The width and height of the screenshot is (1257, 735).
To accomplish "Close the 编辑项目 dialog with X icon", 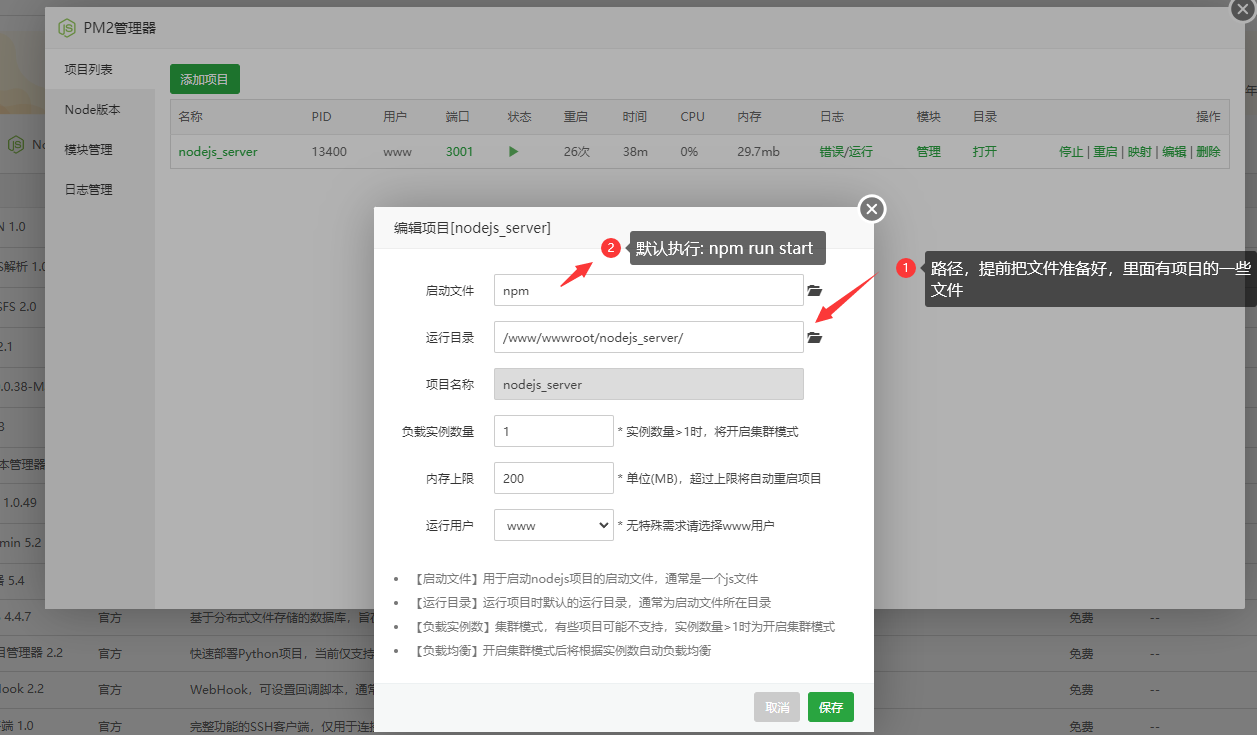I will click(x=872, y=209).
